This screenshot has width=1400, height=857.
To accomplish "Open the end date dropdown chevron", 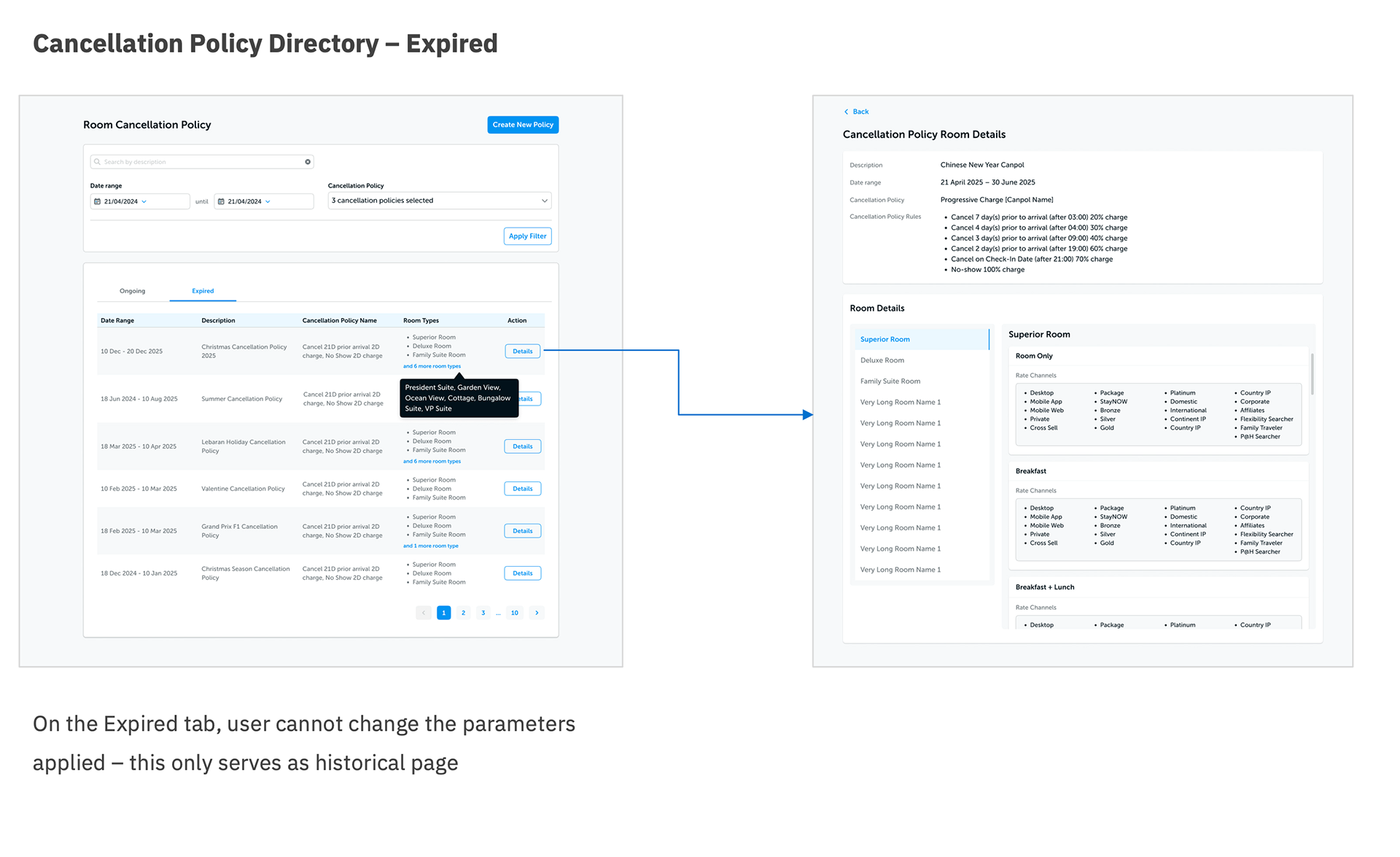I will tap(268, 201).
